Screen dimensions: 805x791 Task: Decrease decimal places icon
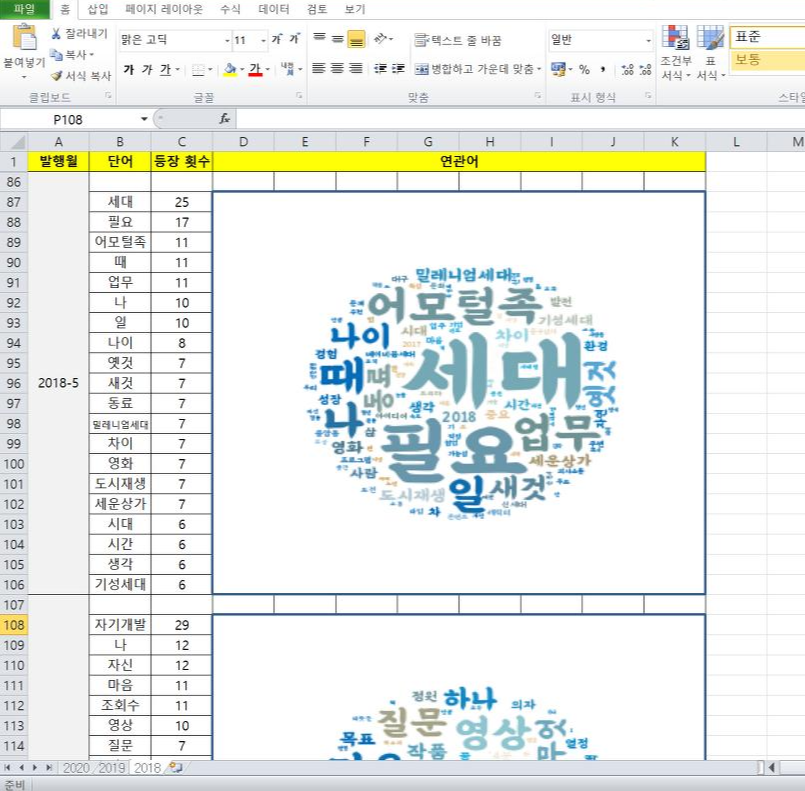645,69
